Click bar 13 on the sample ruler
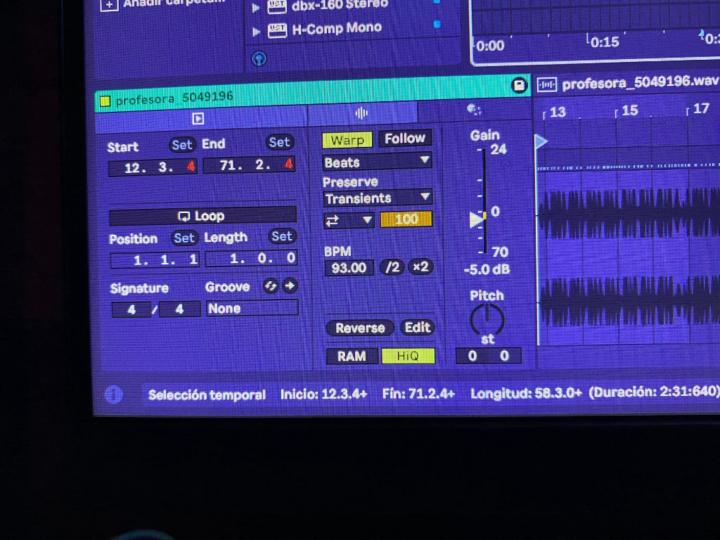Viewport: 720px width, 540px height. [557, 112]
